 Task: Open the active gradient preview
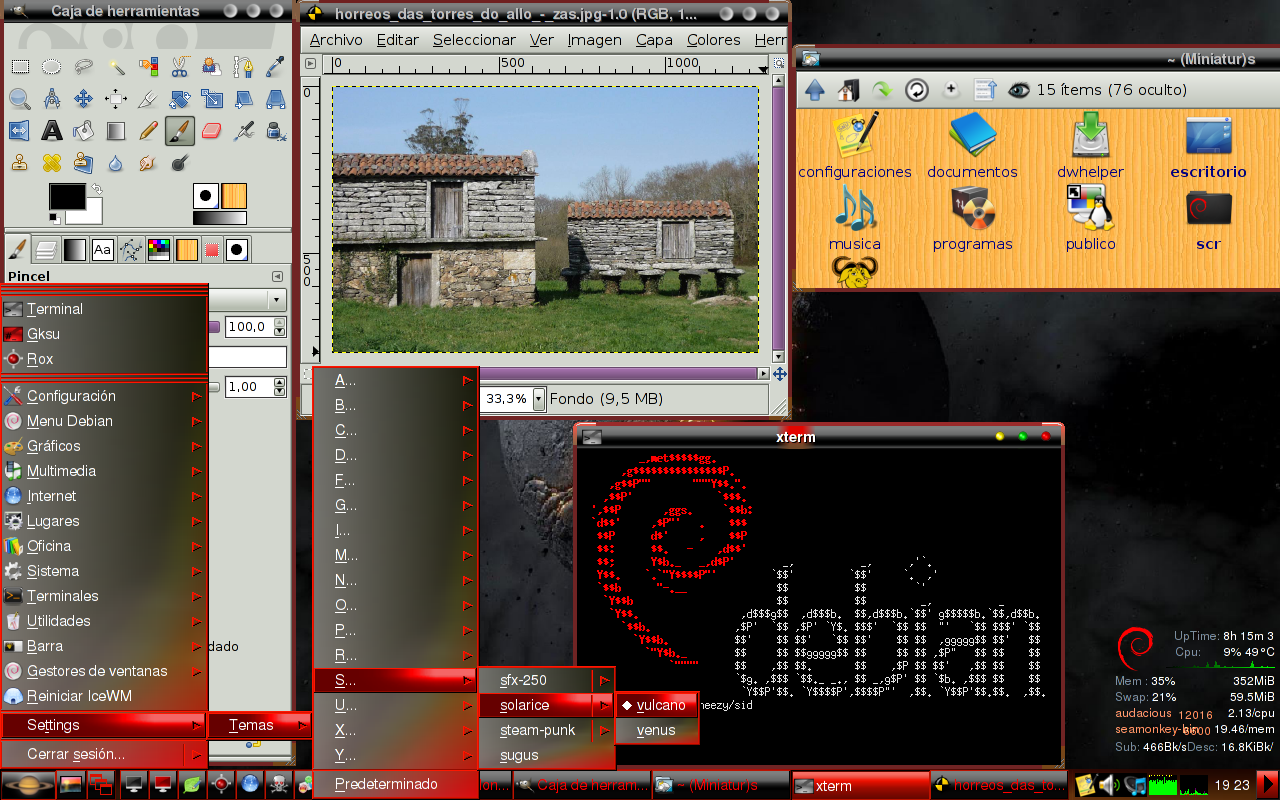(219, 218)
